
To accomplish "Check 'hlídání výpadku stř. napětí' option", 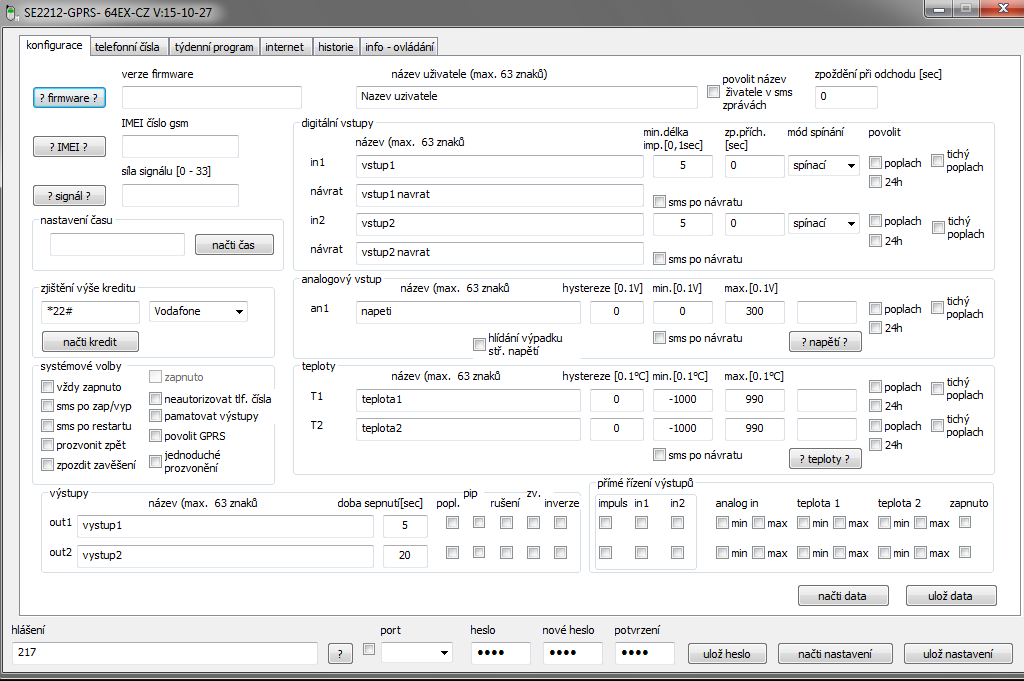I will 479,345.
